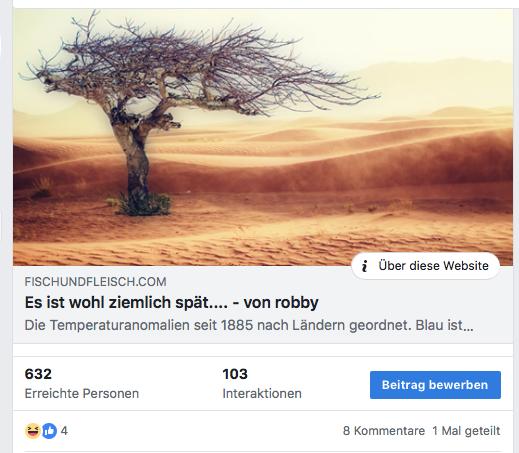
Task: Click the info icon on website badge
Action: point(364,266)
